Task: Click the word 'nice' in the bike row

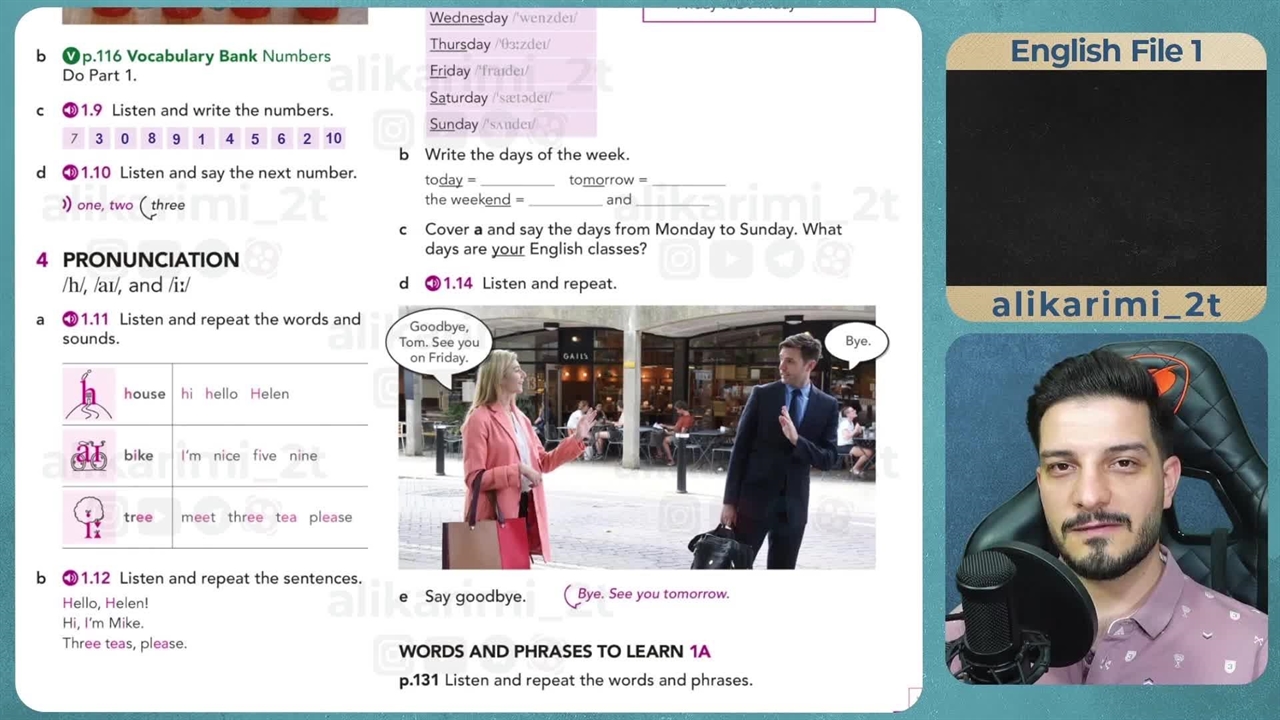Action: click(x=227, y=456)
